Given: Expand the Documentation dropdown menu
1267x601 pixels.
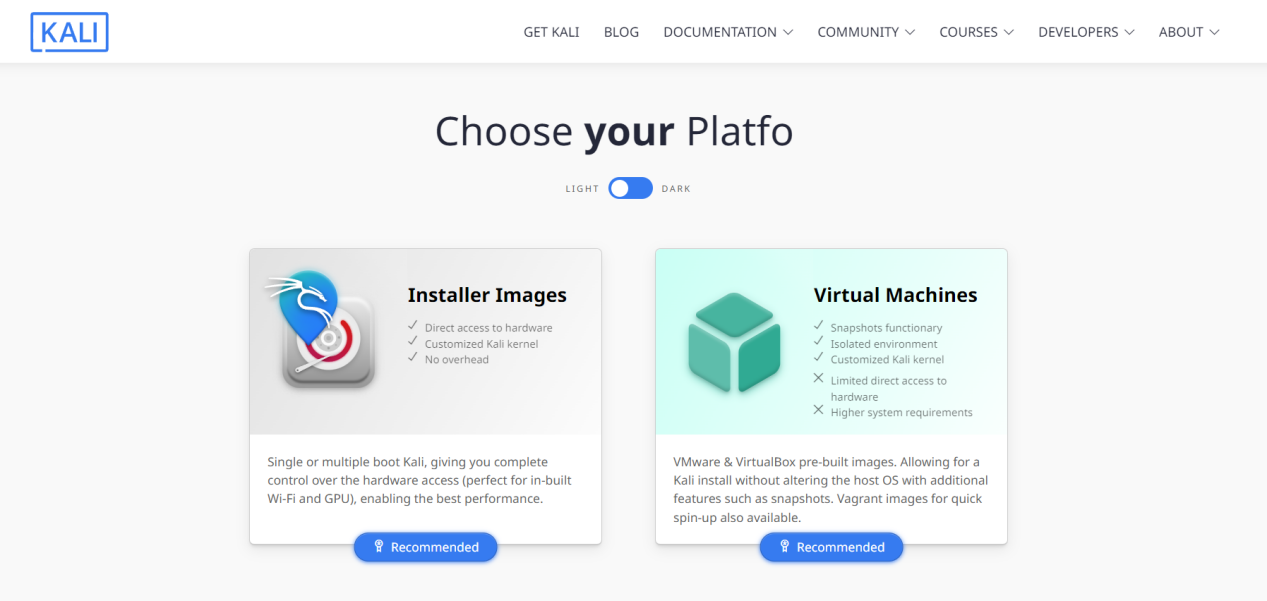Looking at the screenshot, I should pyautogui.click(x=728, y=32).
